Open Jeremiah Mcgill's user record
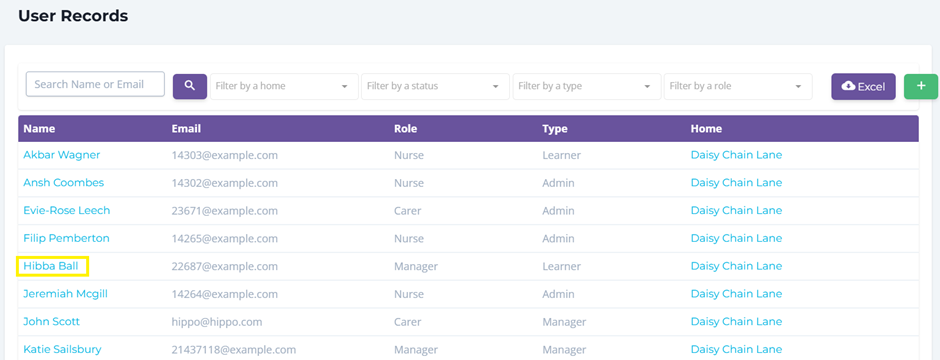The height and width of the screenshot is (360, 940). [66, 294]
